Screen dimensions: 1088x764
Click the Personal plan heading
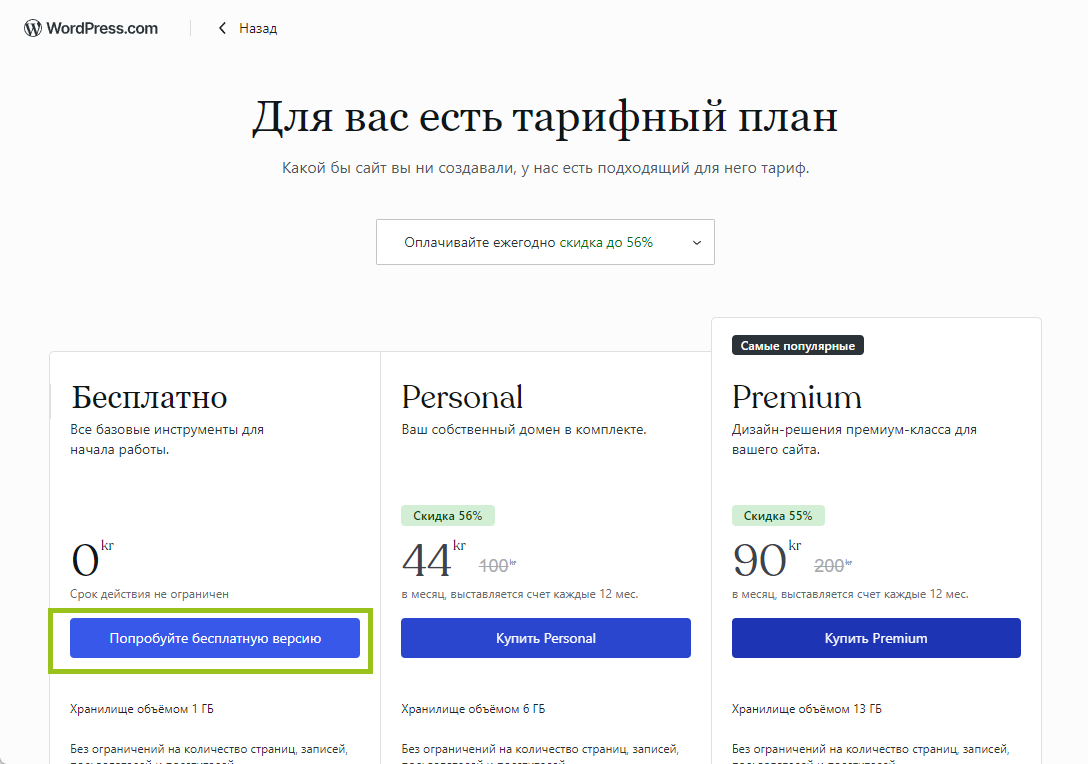(462, 398)
